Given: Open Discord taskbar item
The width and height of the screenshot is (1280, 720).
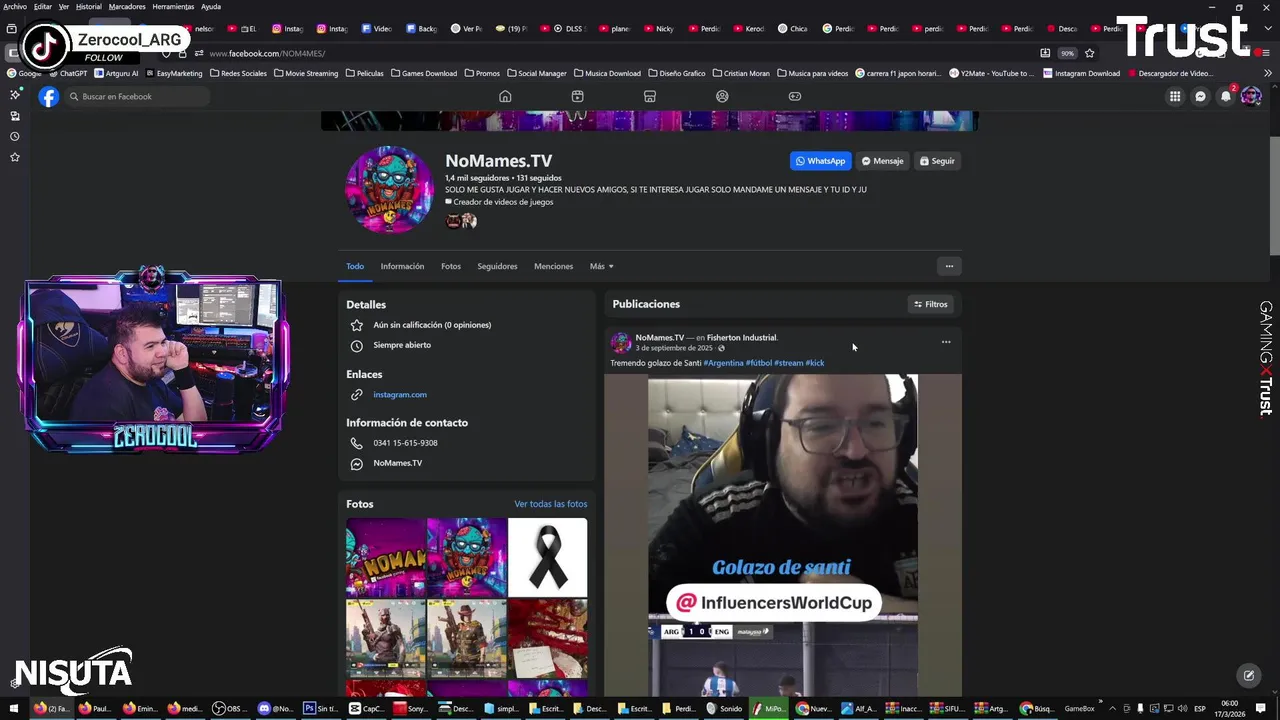Looking at the screenshot, I should 276,708.
